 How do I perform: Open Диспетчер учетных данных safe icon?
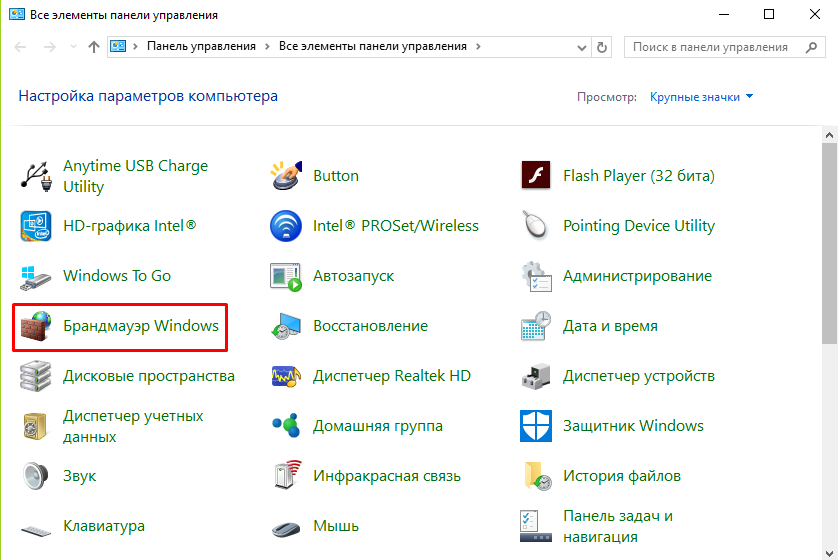click(x=35, y=426)
